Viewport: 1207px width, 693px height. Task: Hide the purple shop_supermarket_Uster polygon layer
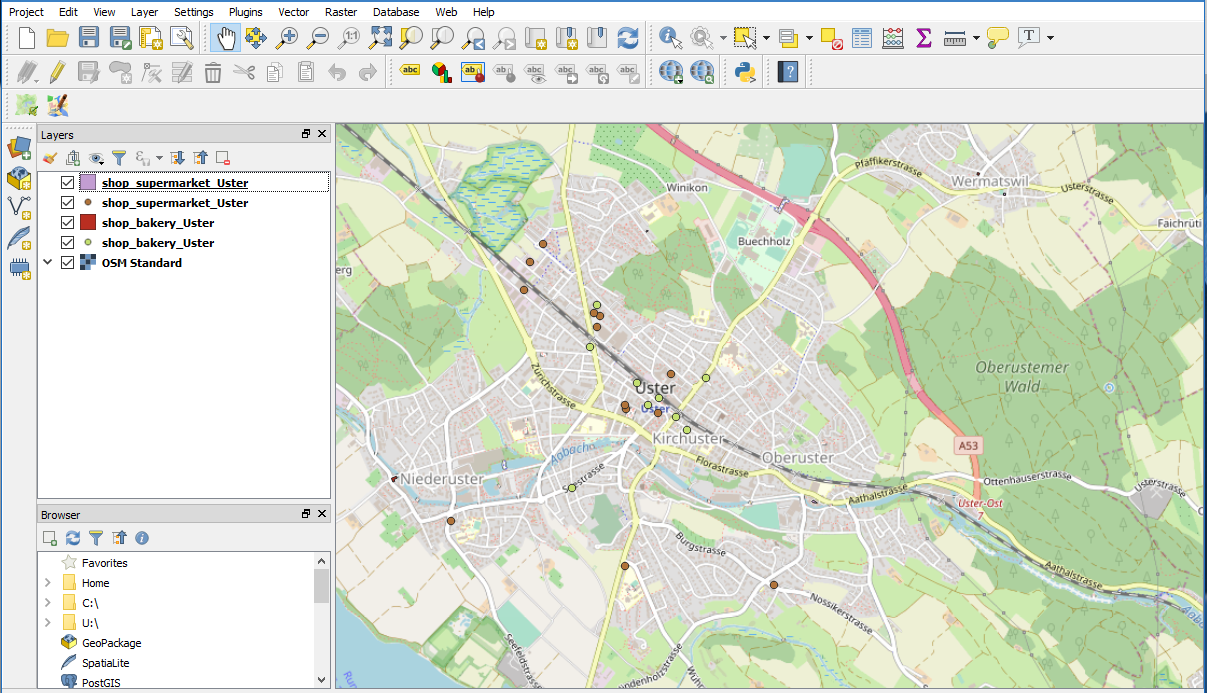[68, 183]
